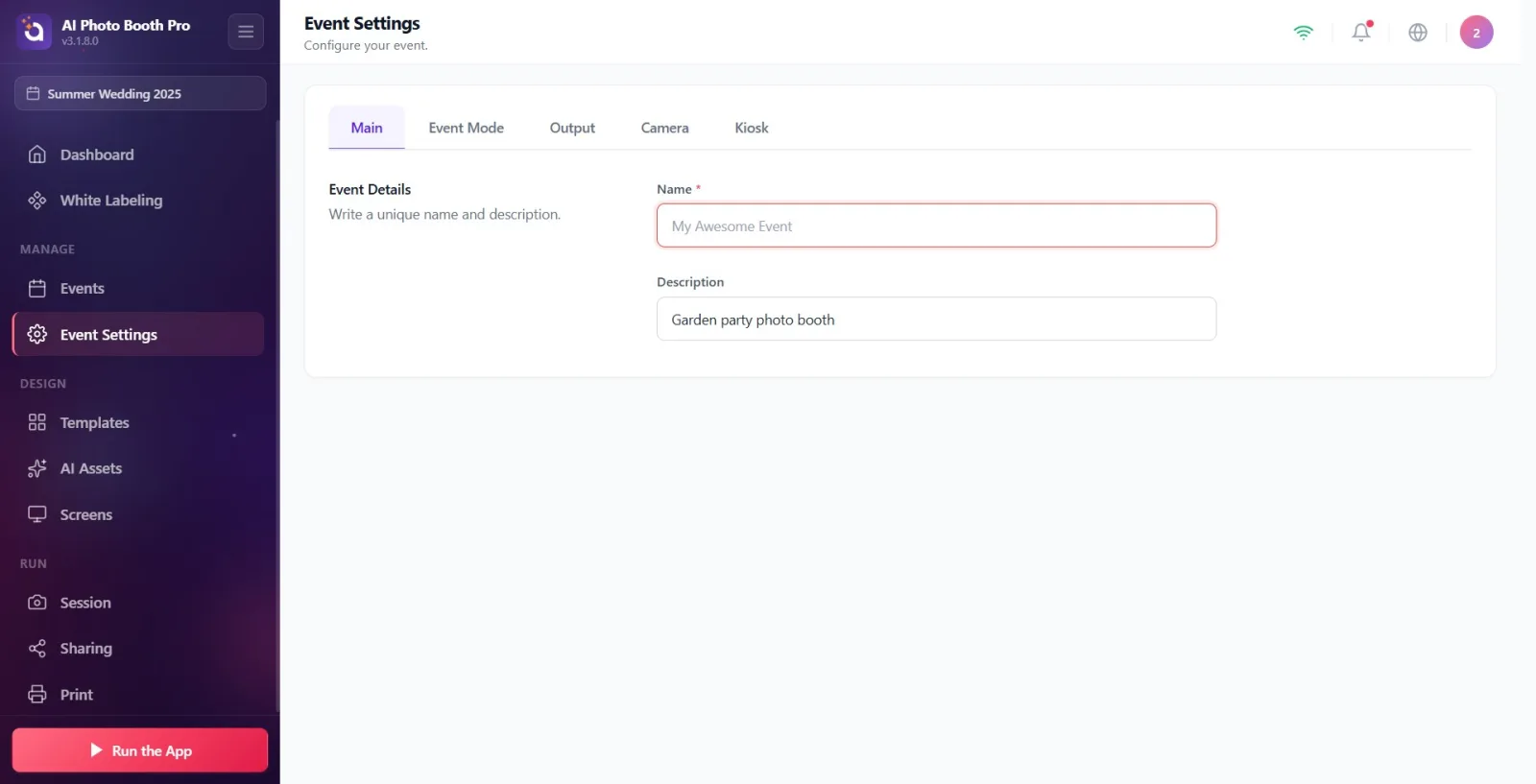This screenshot has width=1536, height=784.
Task: Click the green Wi-Fi connection status icon
Action: (x=1304, y=33)
